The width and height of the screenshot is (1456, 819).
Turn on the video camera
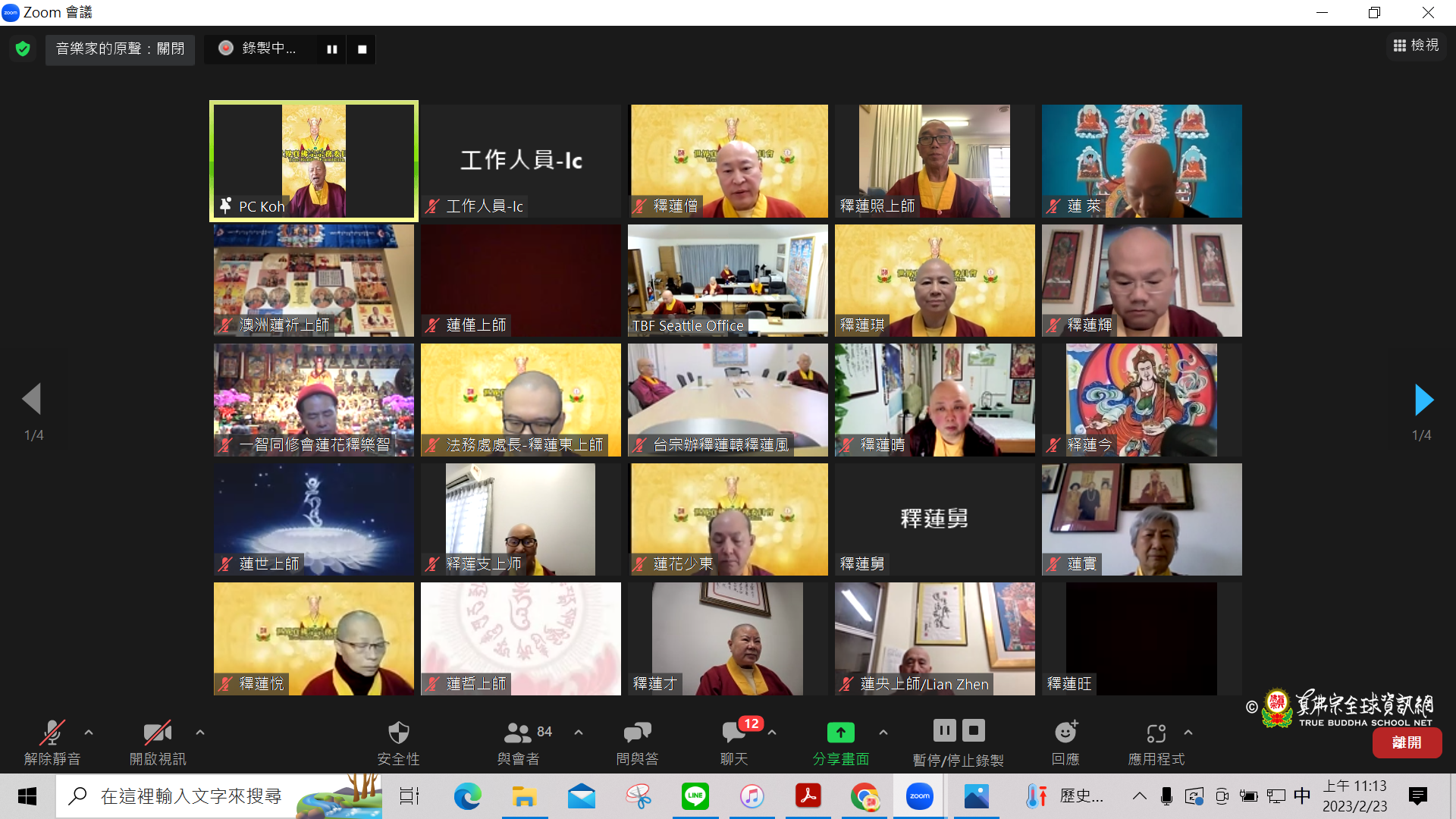pyautogui.click(x=157, y=733)
